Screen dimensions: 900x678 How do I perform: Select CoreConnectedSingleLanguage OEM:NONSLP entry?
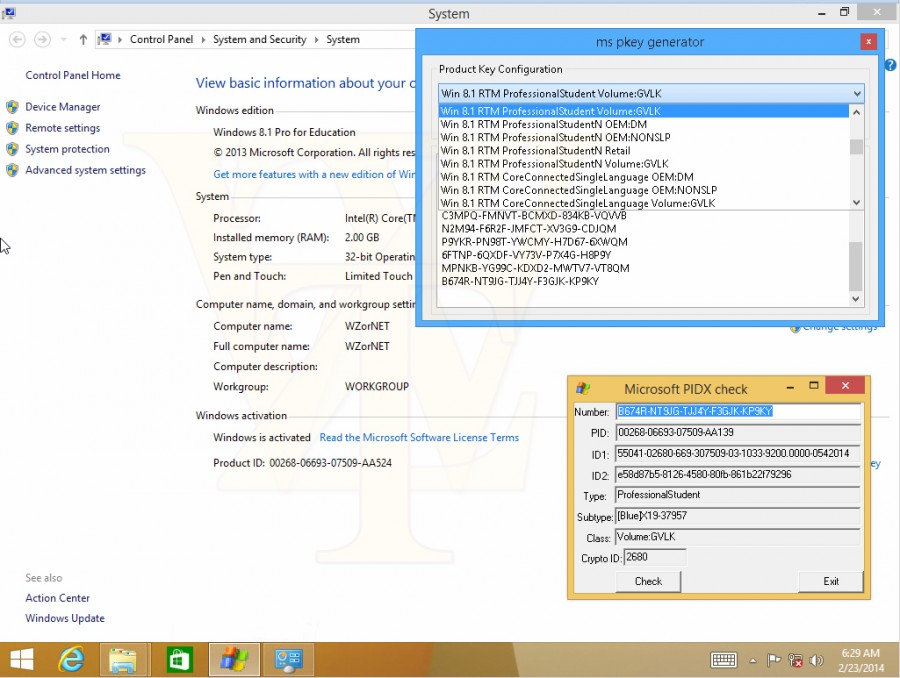coord(643,191)
